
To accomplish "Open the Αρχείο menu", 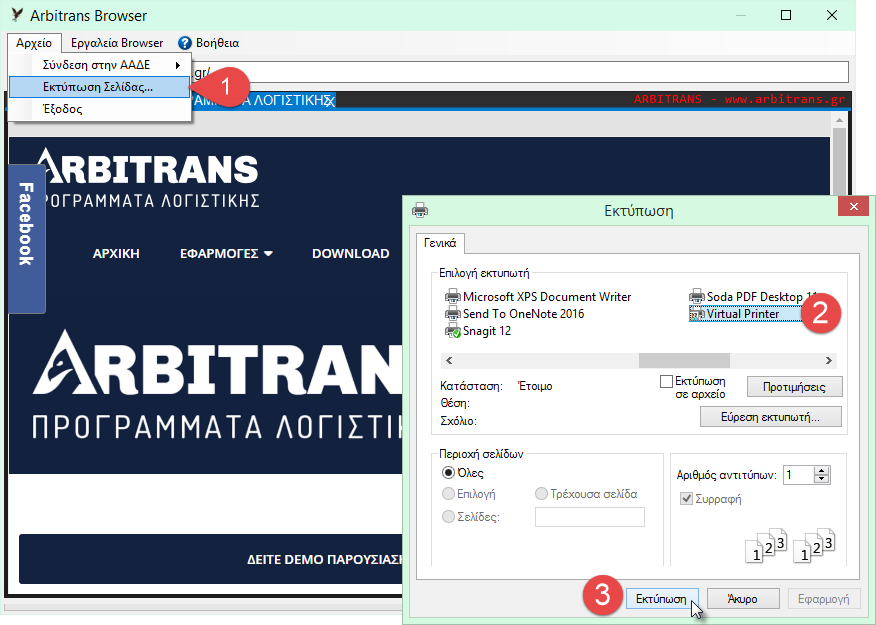I will 34,43.
